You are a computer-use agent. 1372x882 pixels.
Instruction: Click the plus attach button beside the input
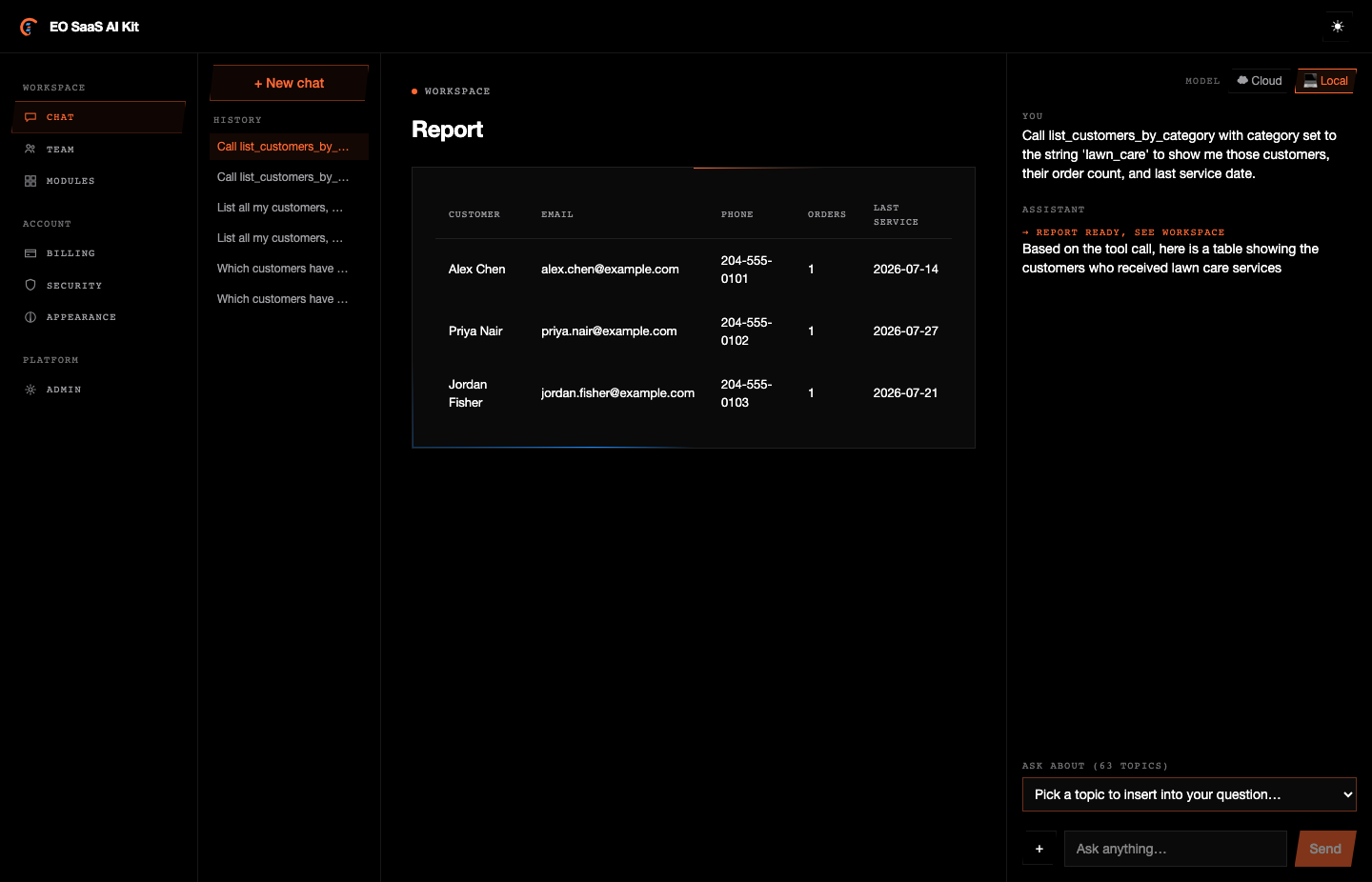tap(1039, 849)
